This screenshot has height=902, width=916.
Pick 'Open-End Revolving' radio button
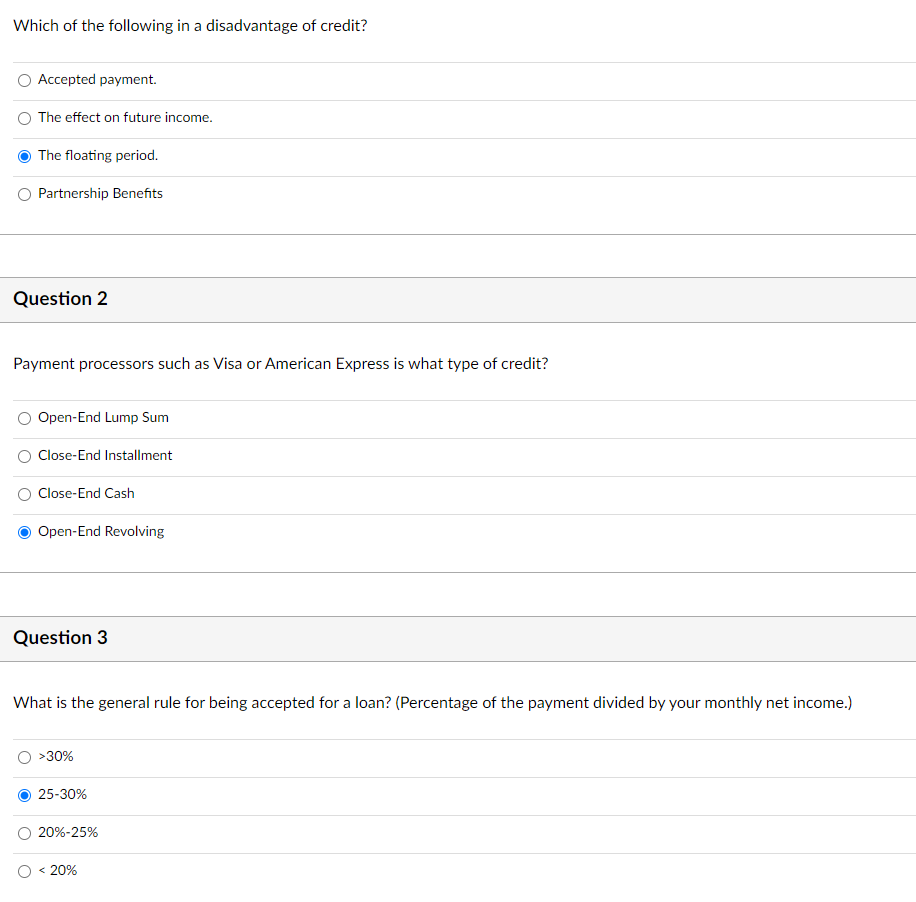click(x=25, y=532)
